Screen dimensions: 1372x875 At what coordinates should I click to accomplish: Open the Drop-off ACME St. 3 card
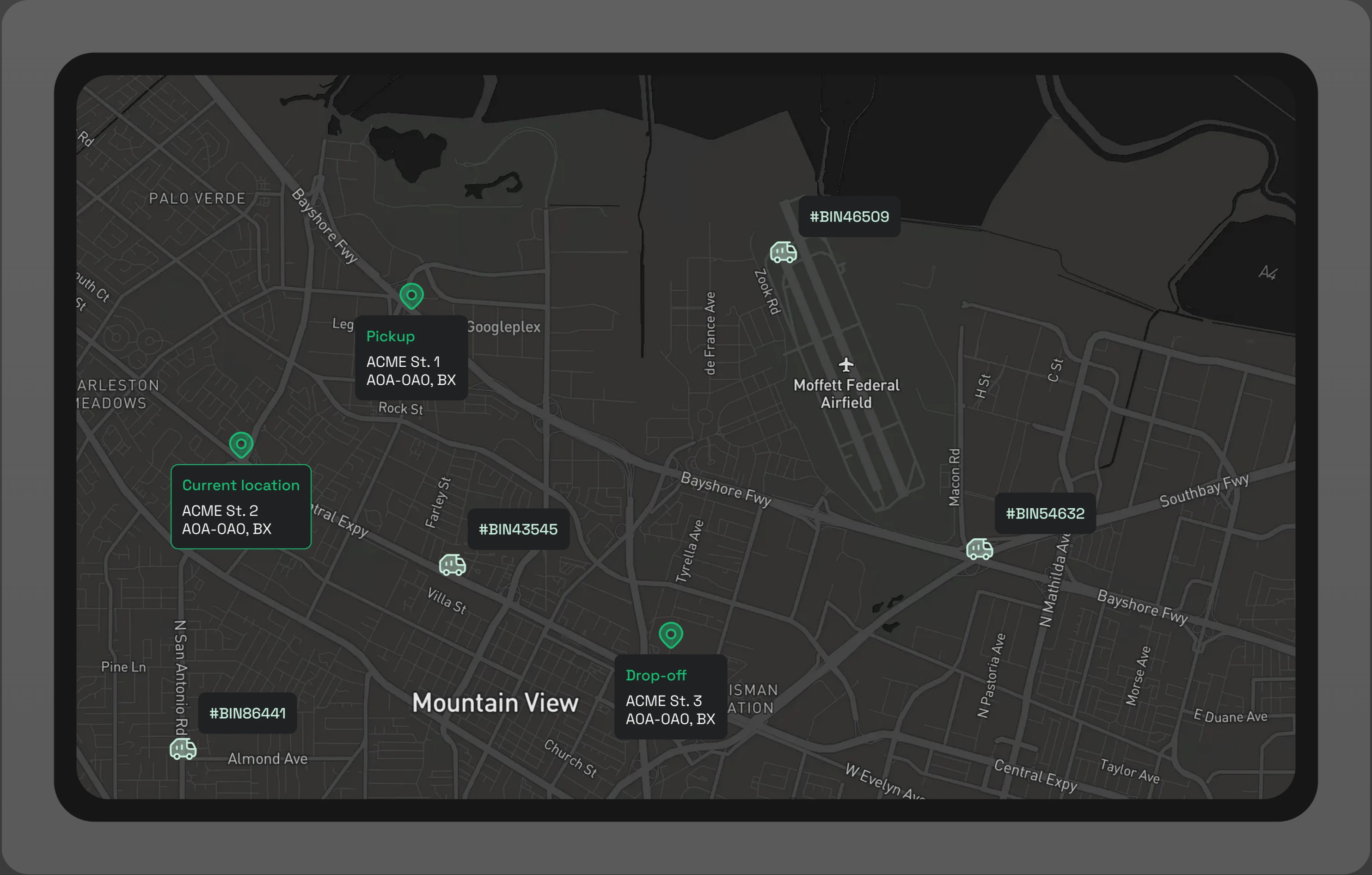click(x=671, y=696)
